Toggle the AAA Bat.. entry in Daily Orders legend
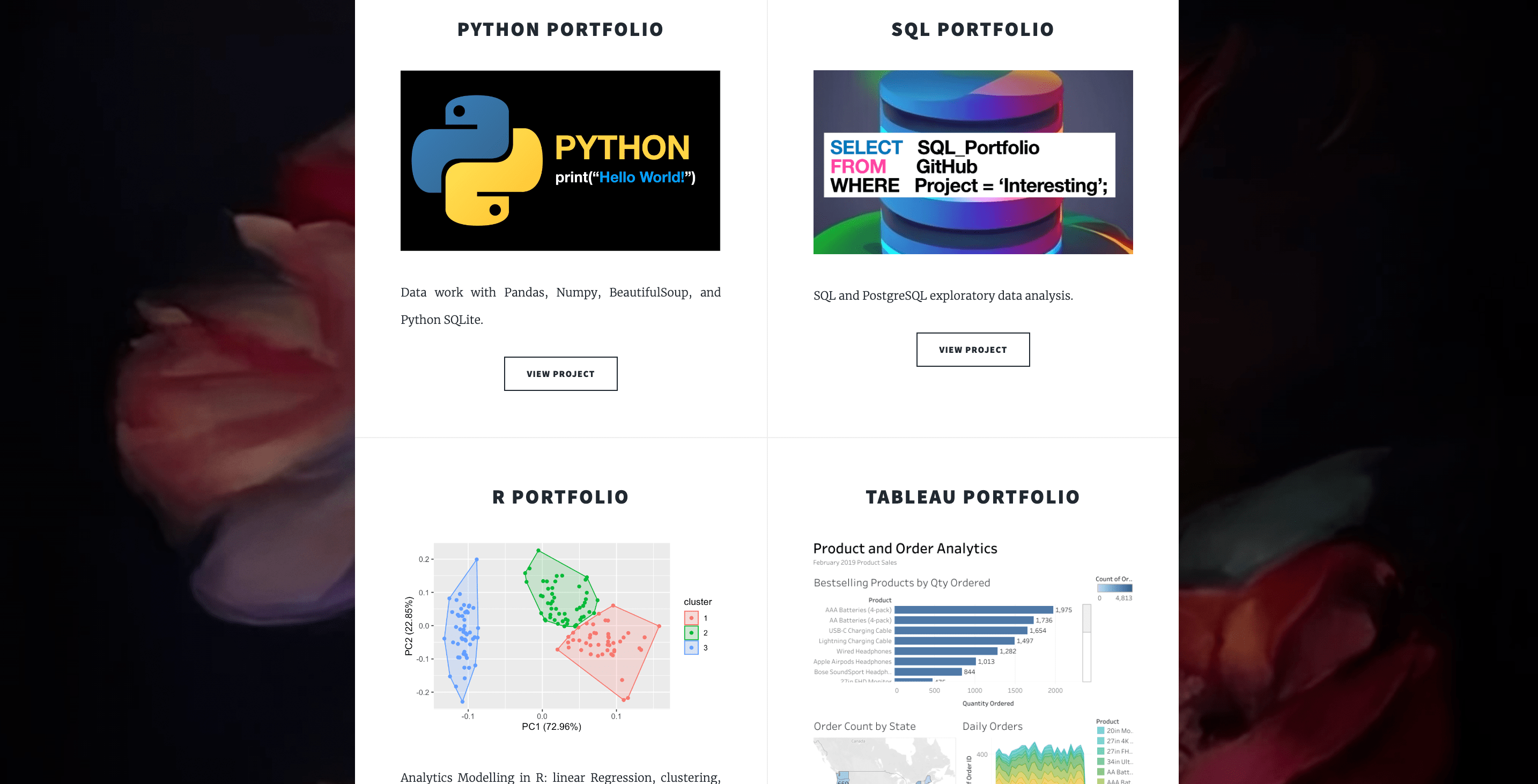 (x=1101, y=781)
